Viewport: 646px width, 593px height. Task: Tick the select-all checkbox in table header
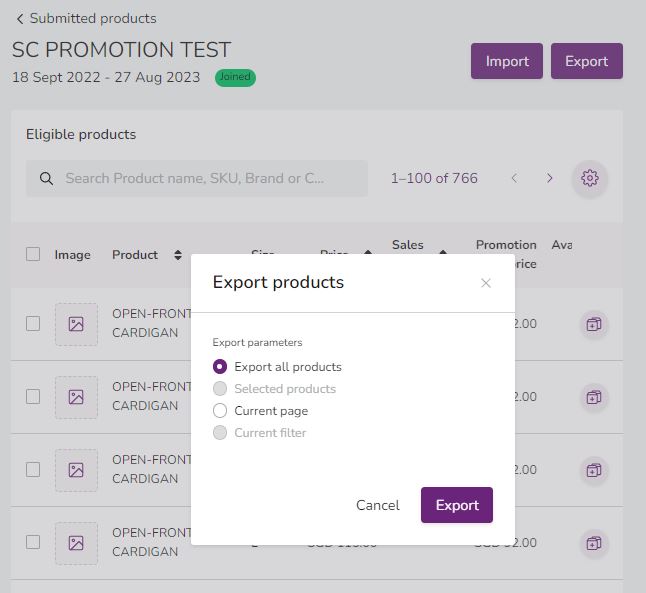[x=33, y=254]
